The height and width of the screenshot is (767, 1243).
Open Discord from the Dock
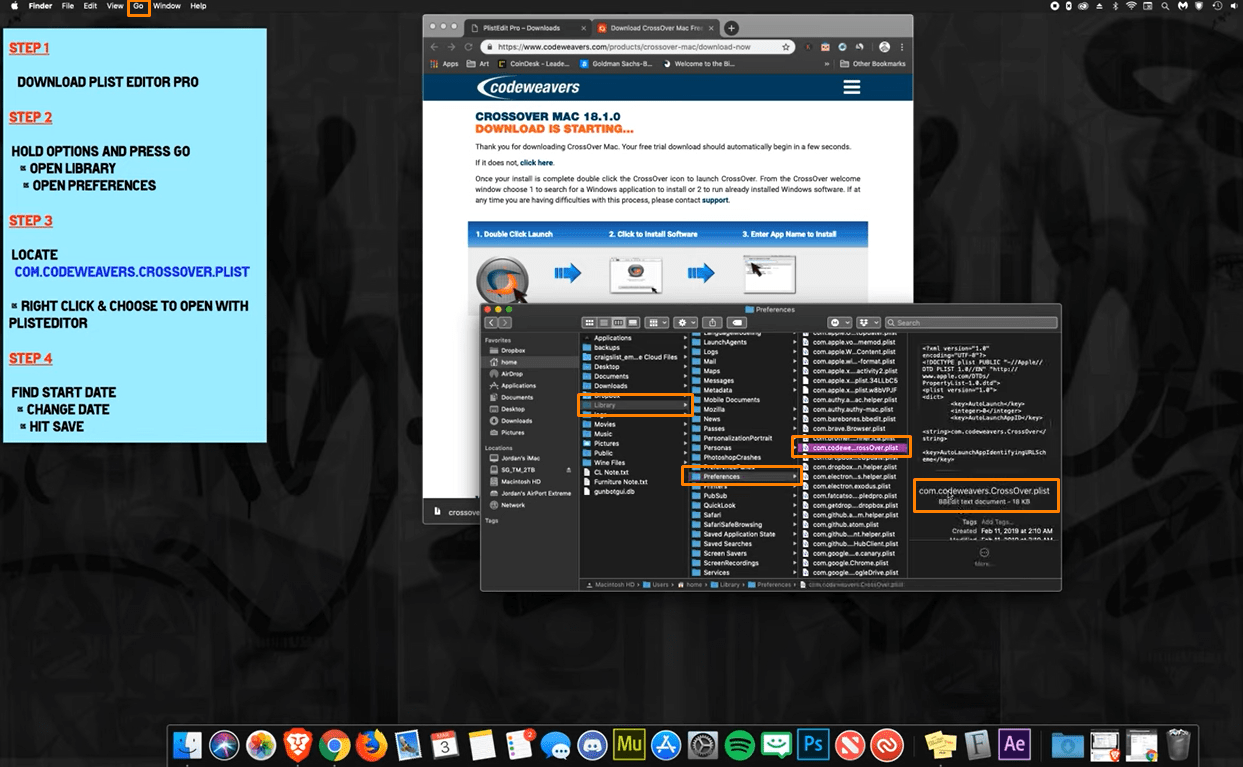click(x=593, y=744)
